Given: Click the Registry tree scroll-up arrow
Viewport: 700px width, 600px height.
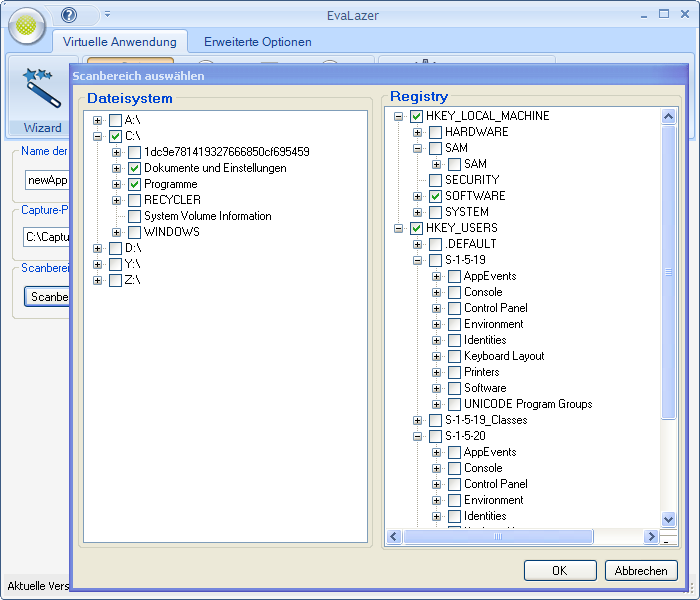Looking at the screenshot, I should click(x=669, y=116).
